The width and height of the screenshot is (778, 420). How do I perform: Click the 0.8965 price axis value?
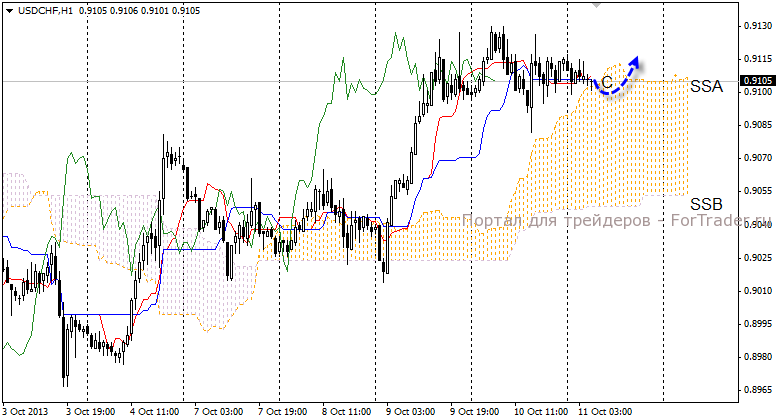[x=758, y=390]
